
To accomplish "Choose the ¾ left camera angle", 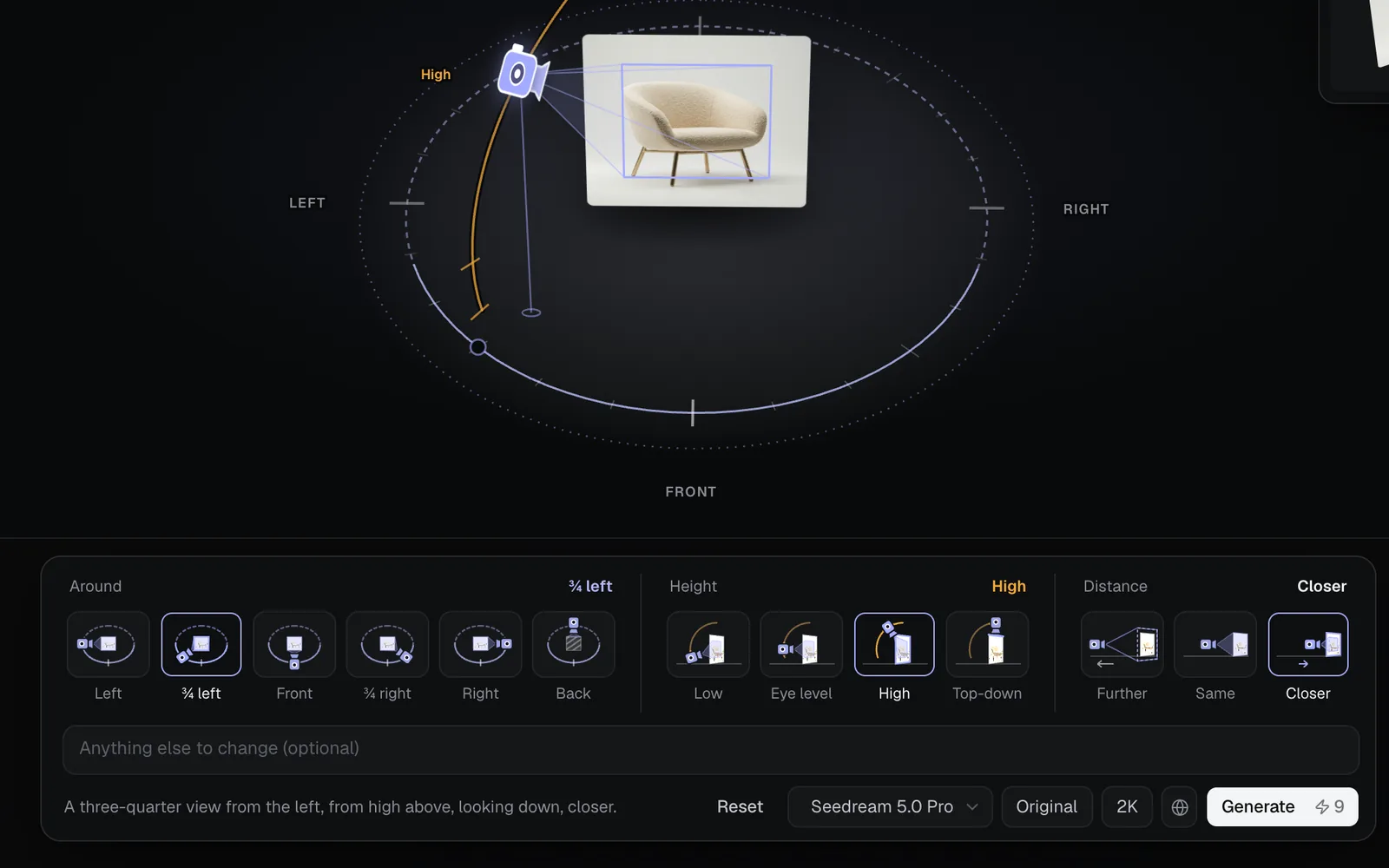I will [201, 644].
